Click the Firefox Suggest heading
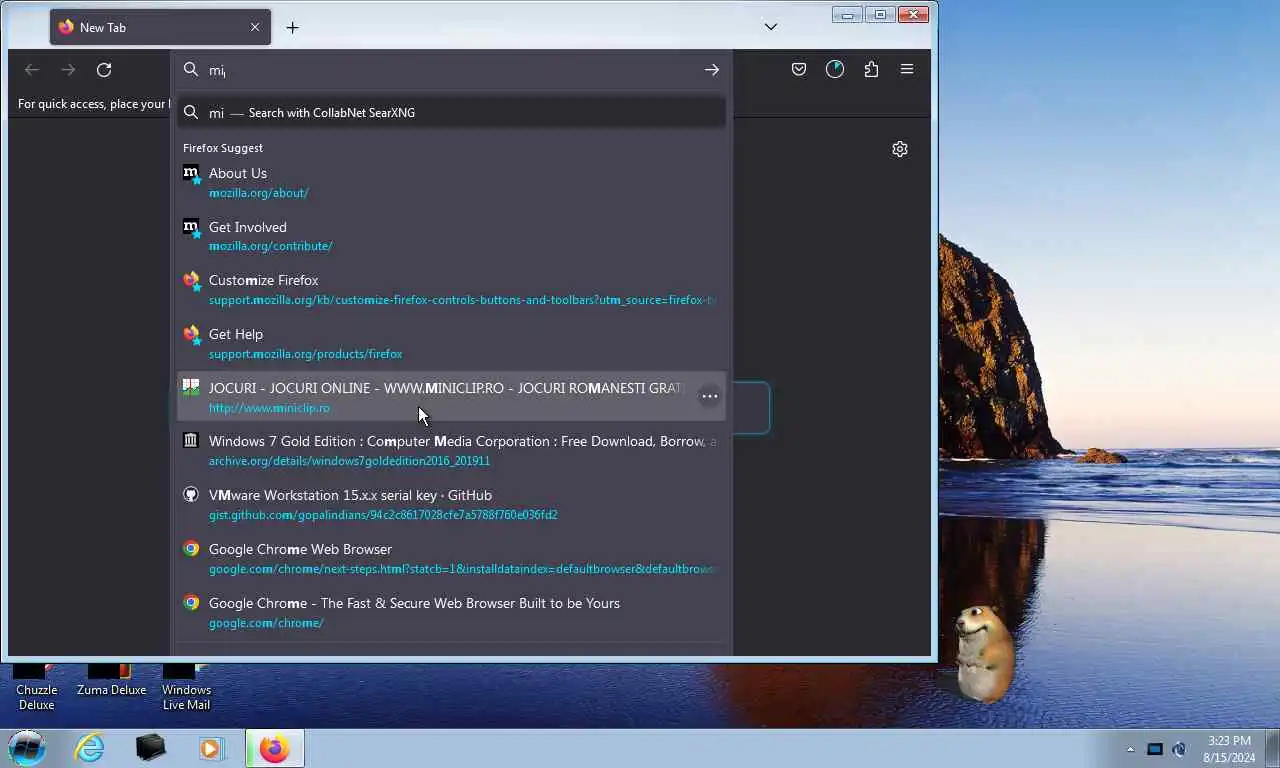Image resolution: width=1280 pixels, height=768 pixels. (x=223, y=148)
